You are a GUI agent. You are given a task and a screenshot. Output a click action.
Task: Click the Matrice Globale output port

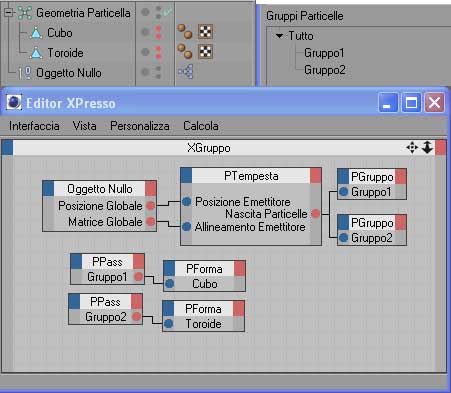tap(151, 221)
